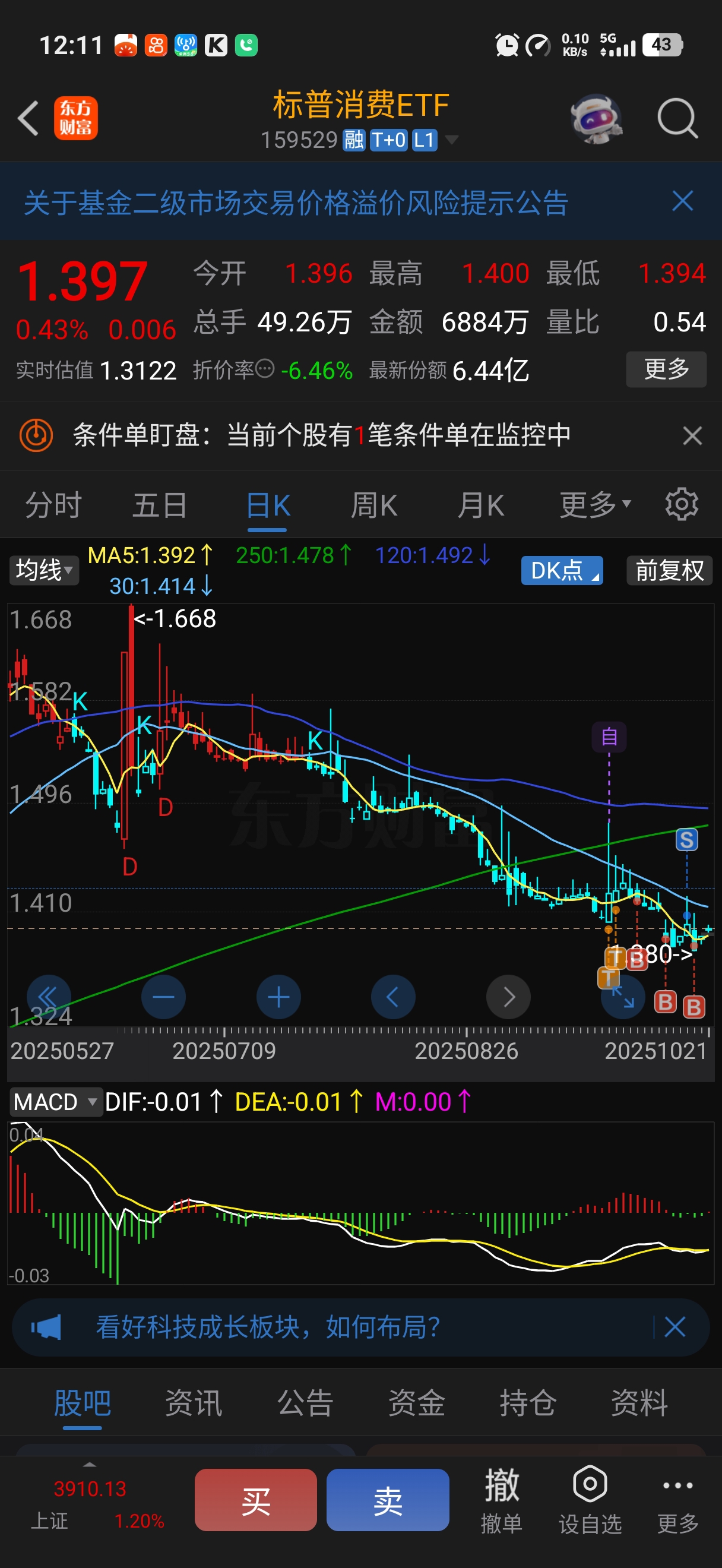The width and height of the screenshot is (722, 1568).
Task: Tap the blue S sell marker
Action: click(x=687, y=840)
